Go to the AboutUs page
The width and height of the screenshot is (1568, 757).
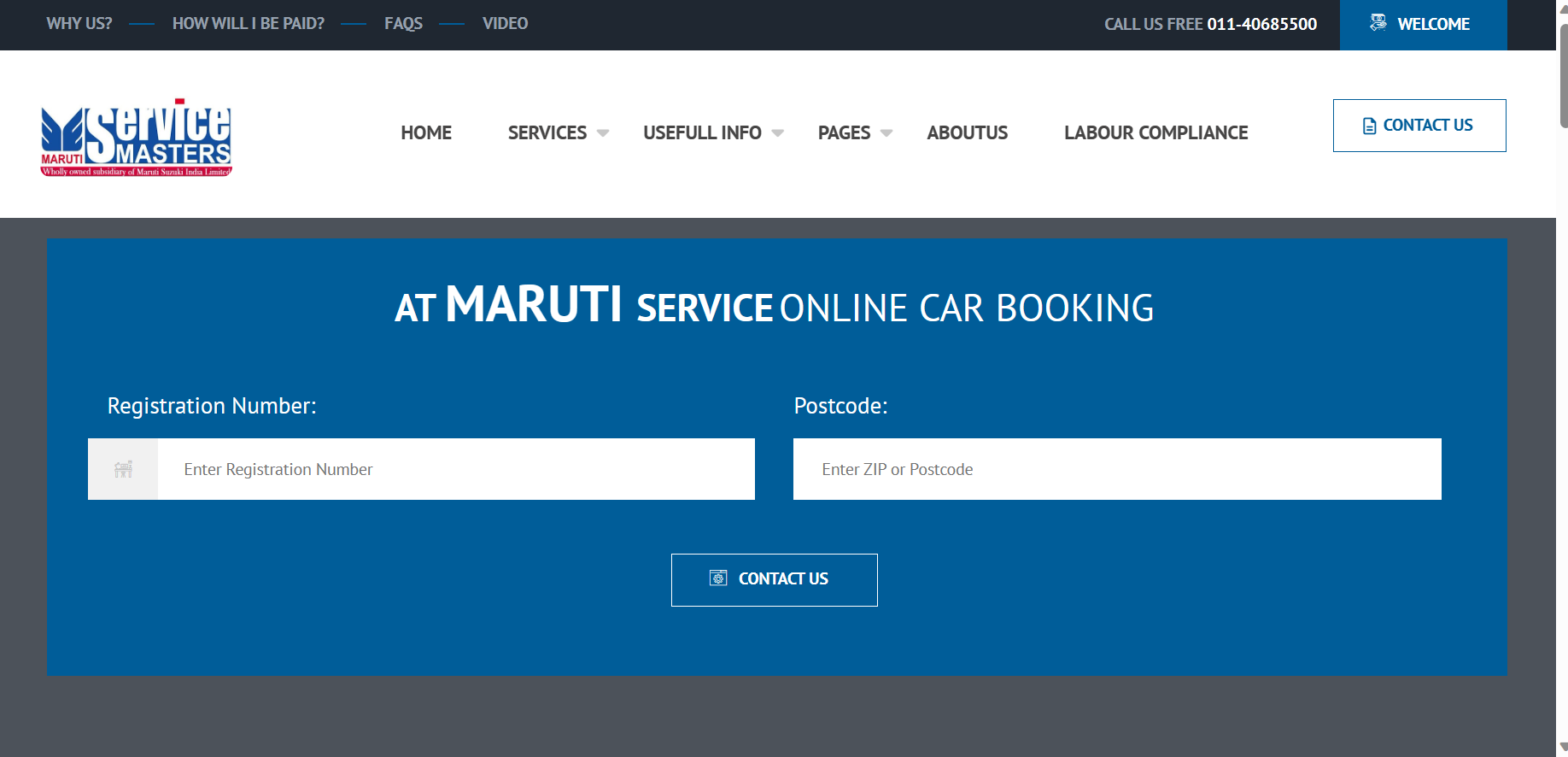(x=968, y=133)
